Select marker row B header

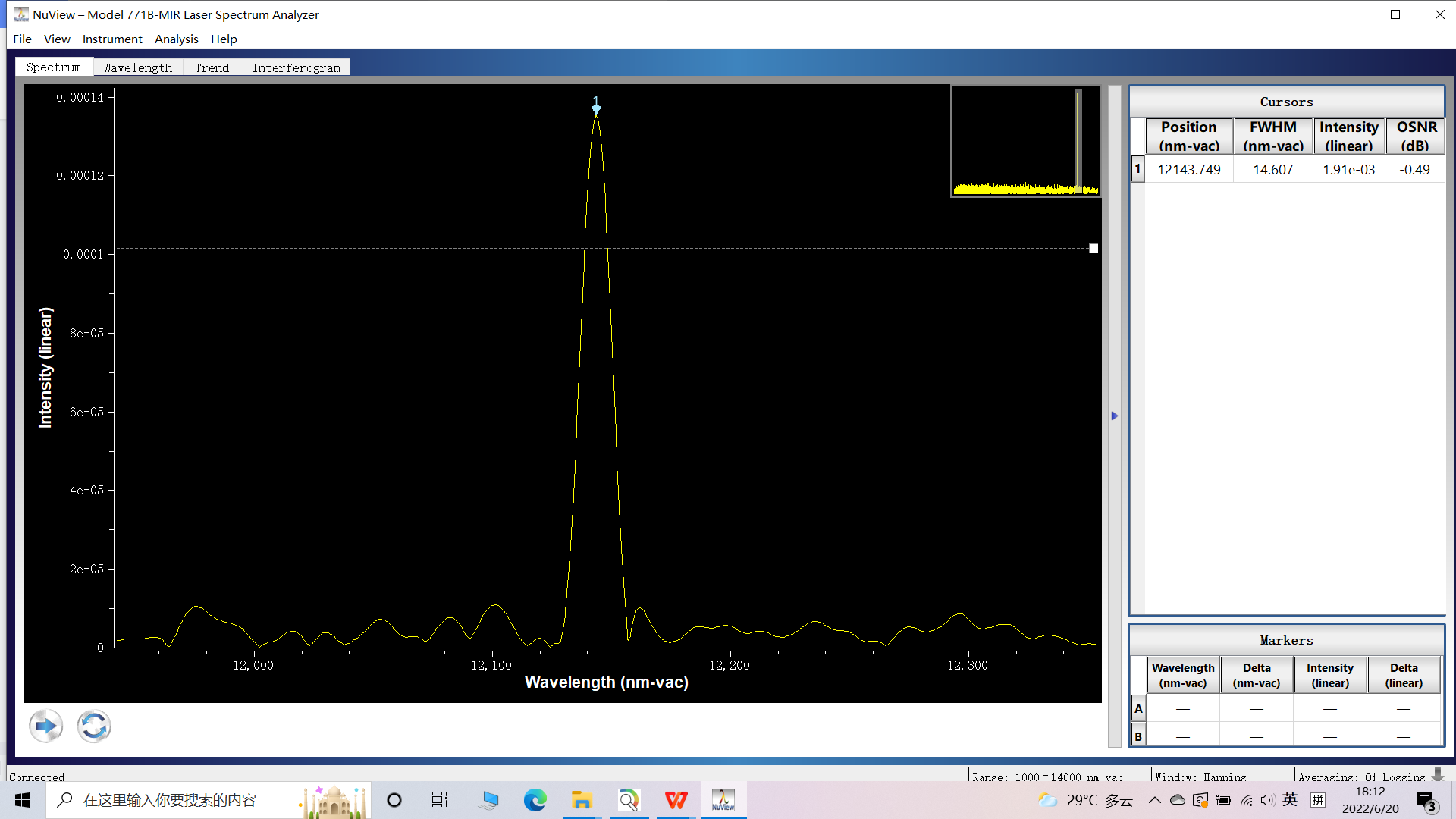click(1137, 736)
